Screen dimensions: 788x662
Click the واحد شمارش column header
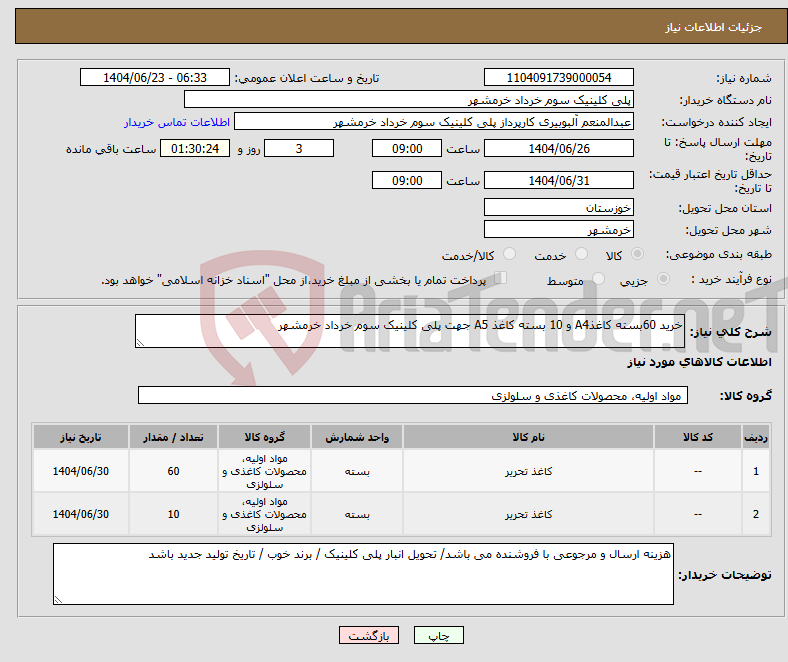pos(357,437)
